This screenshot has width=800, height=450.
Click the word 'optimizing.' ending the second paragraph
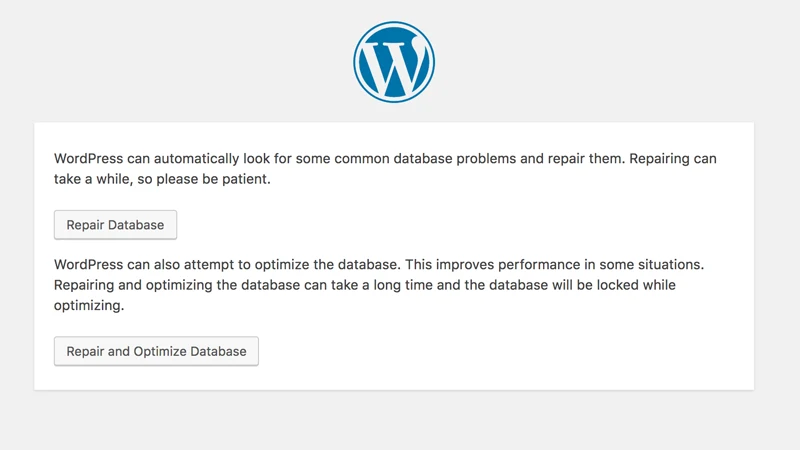[89, 306]
